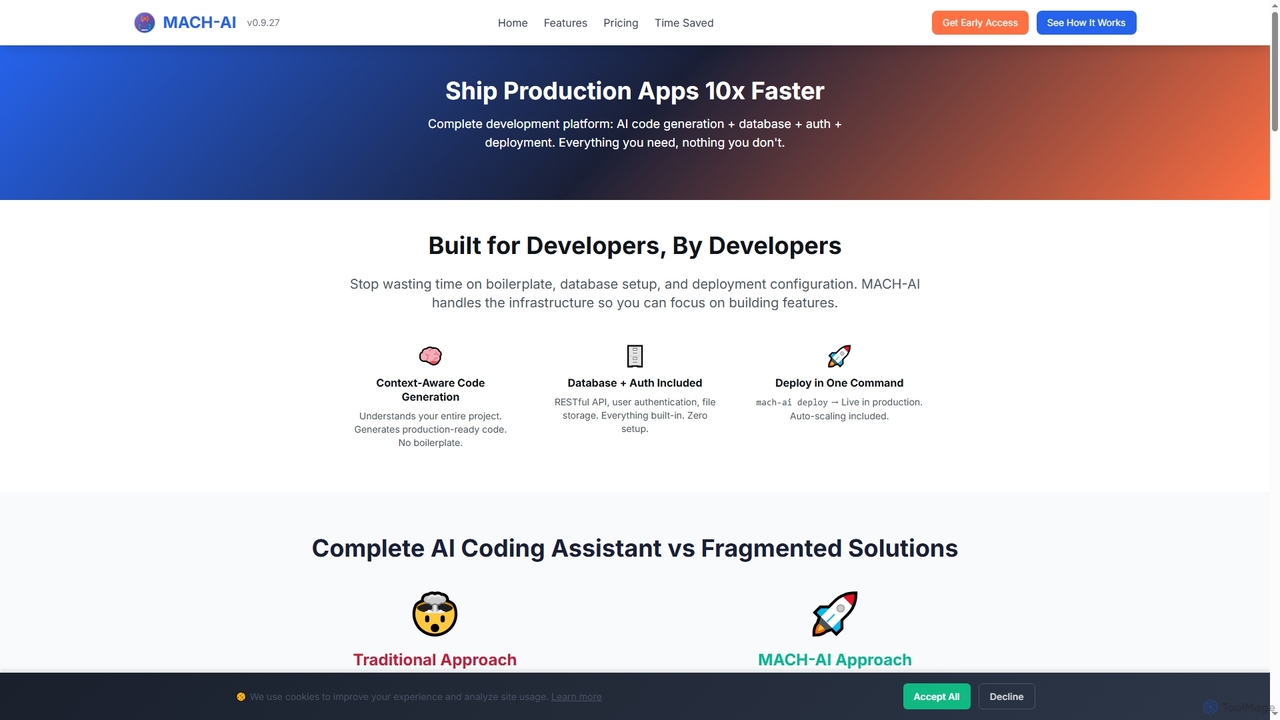Click the rocket icon above Deploy in One Command

839,356
